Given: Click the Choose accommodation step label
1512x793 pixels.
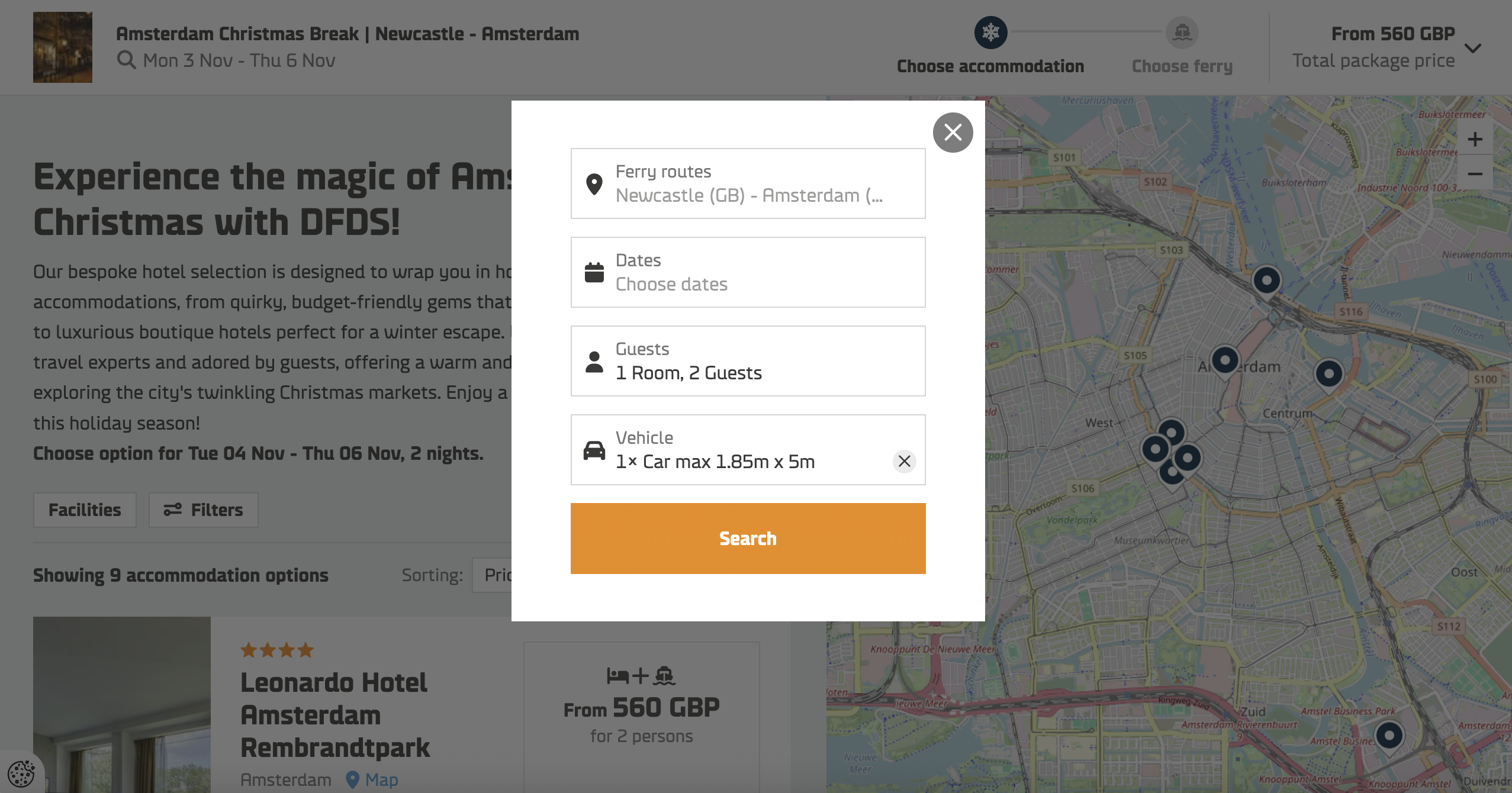Looking at the screenshot, I should [990, 66].
